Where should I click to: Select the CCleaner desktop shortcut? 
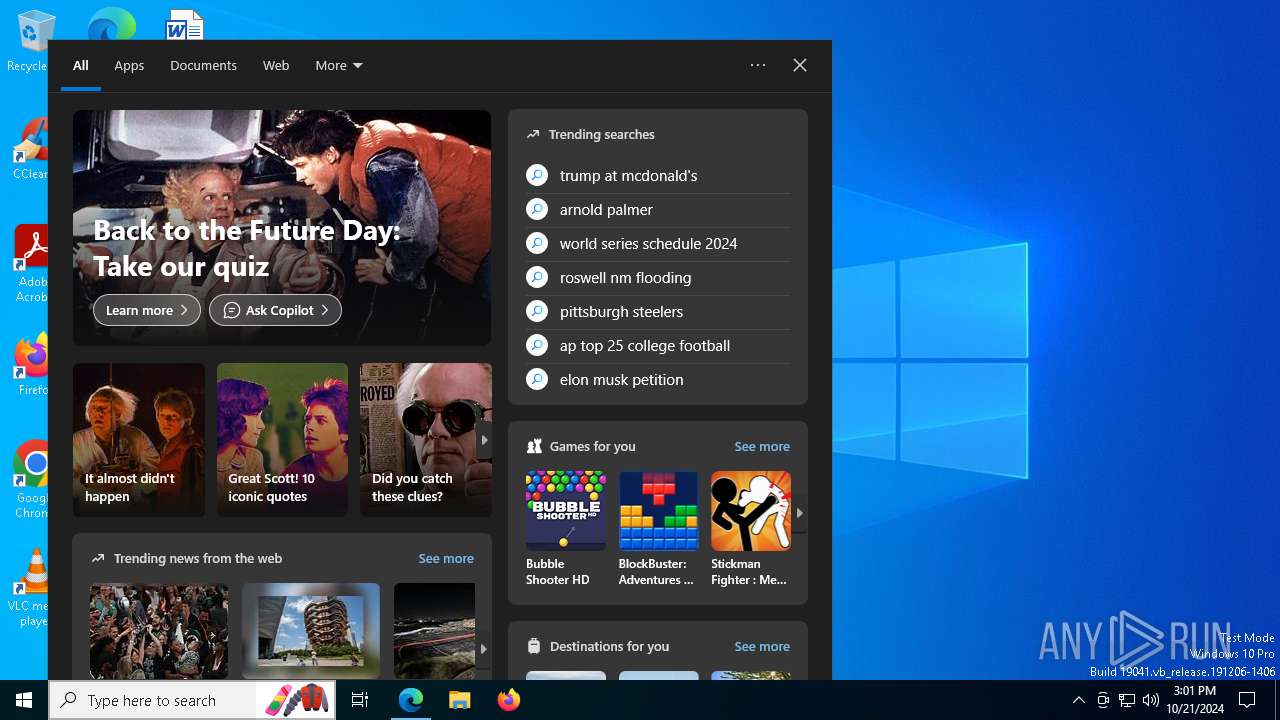[30, 148]
